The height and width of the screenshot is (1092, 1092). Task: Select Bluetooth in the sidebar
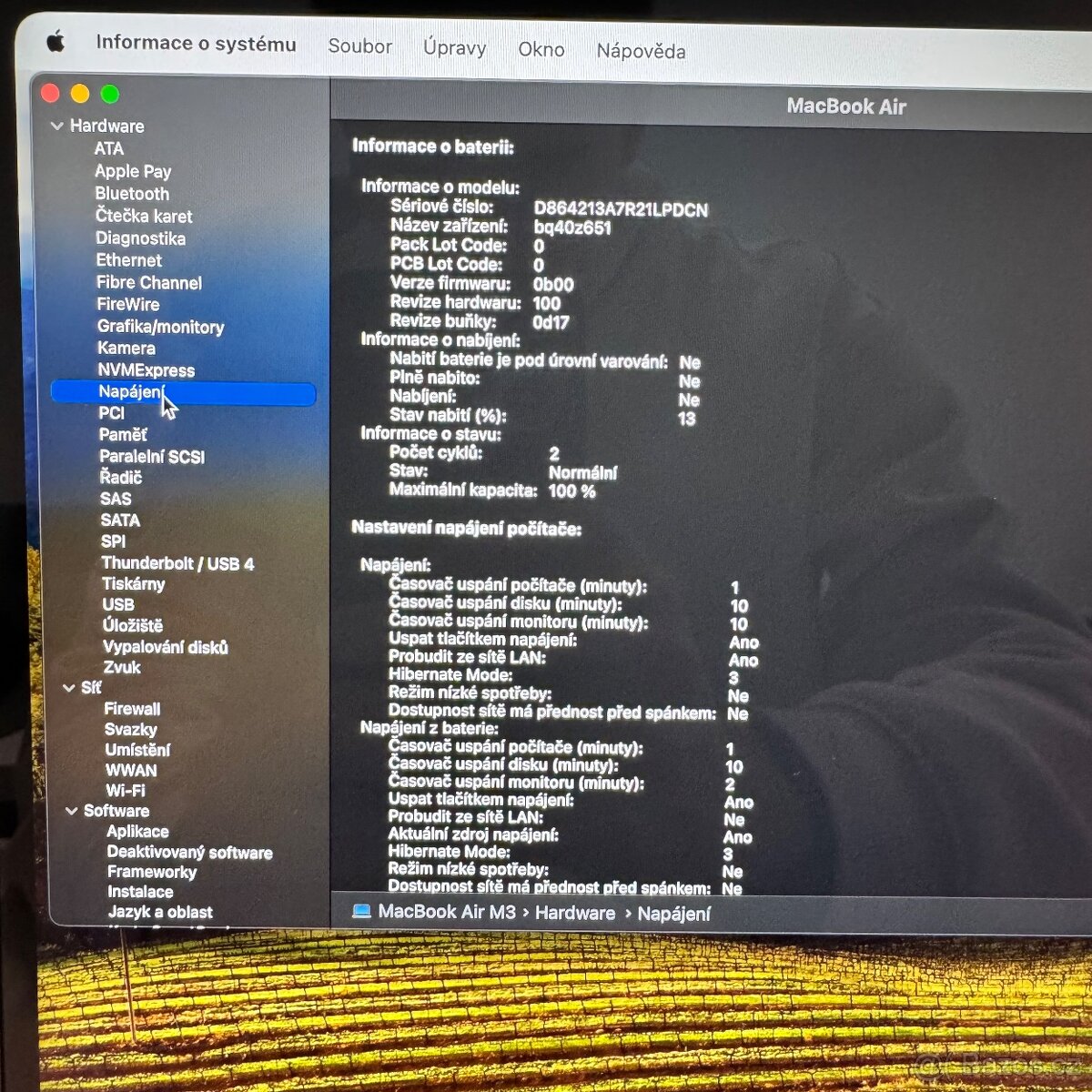pos(131,193)
